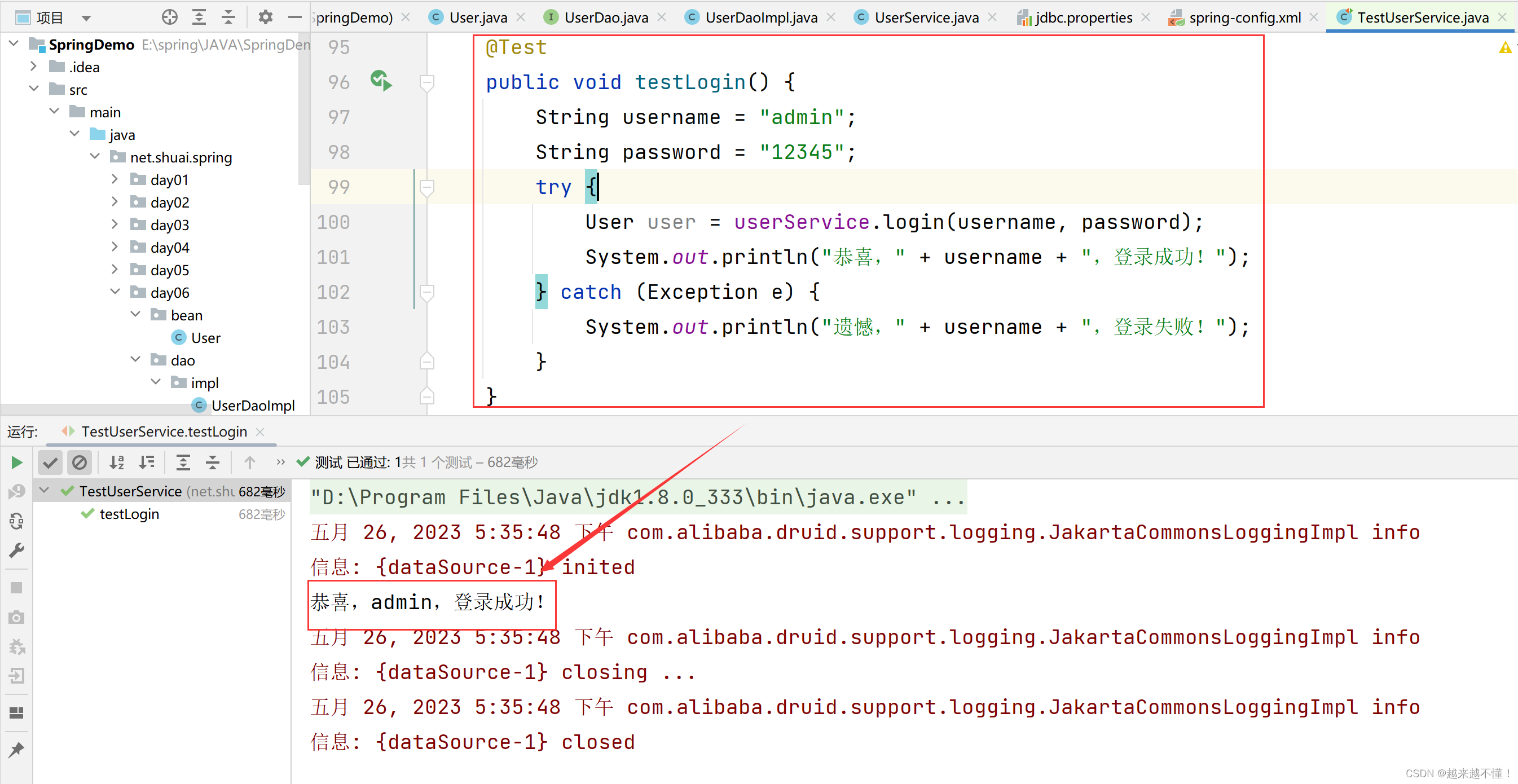This screenshot has height=784, width=1518.
Task: Rerun the test with green play button
Action: (17, 463)
